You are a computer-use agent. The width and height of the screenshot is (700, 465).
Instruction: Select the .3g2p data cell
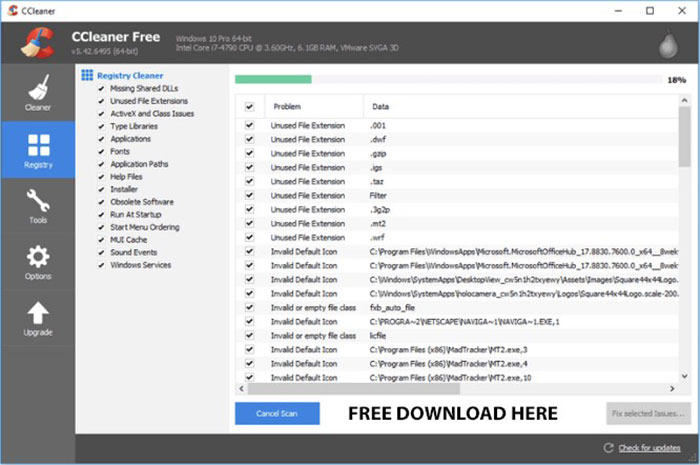[380, 210]
